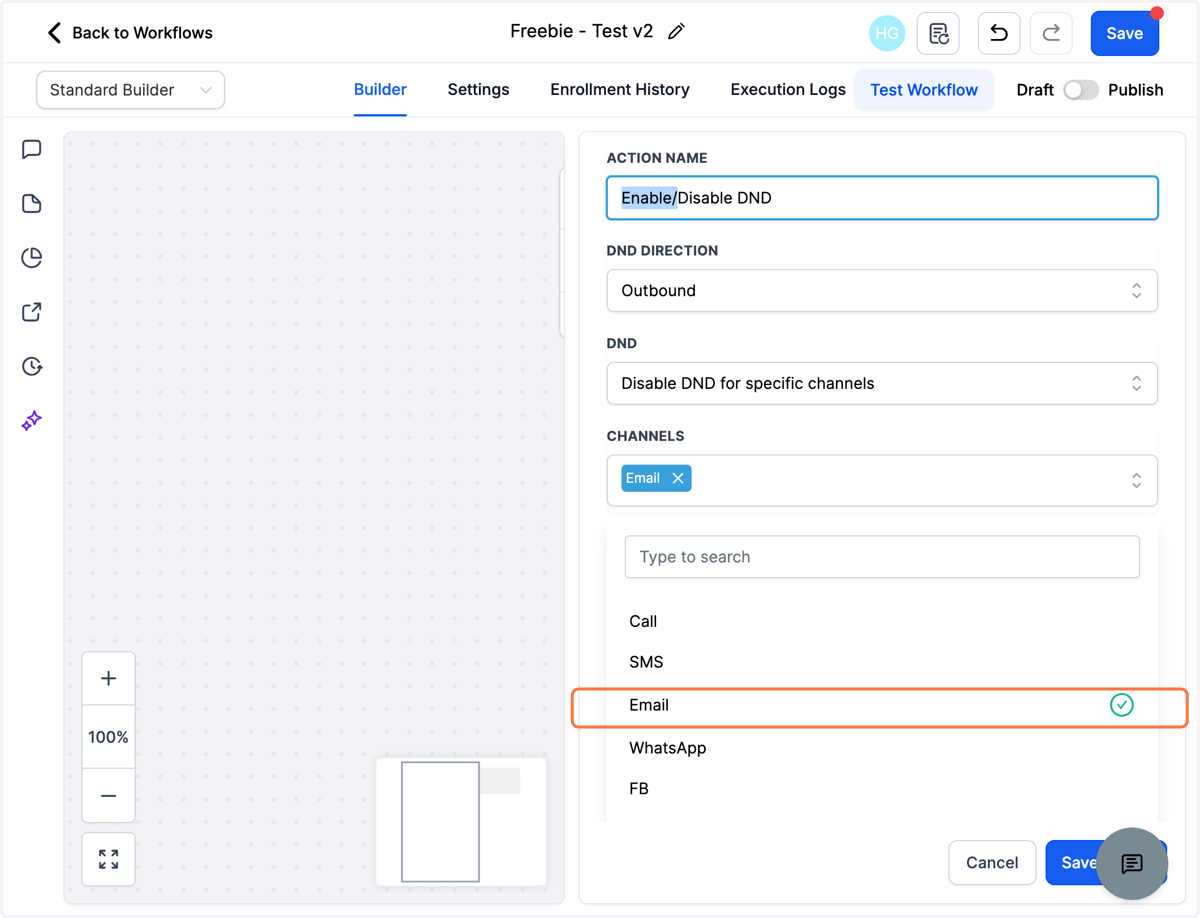This screenshot has width=1200, height=918.
Task: Open history clock icon in sidebar
Action: (32, 366)
